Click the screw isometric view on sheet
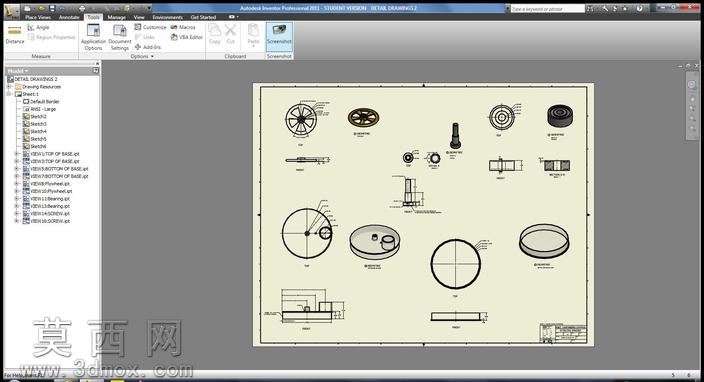 point(455,136)
